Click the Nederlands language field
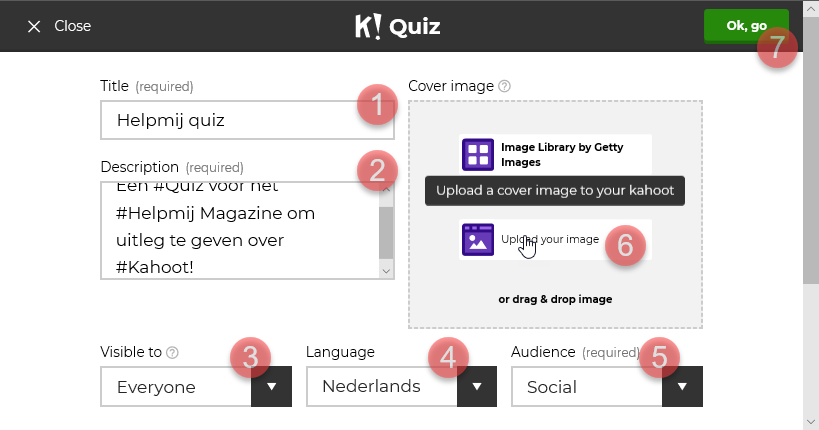Viewport: 819px width, 430px height. (x=382, y=387)
